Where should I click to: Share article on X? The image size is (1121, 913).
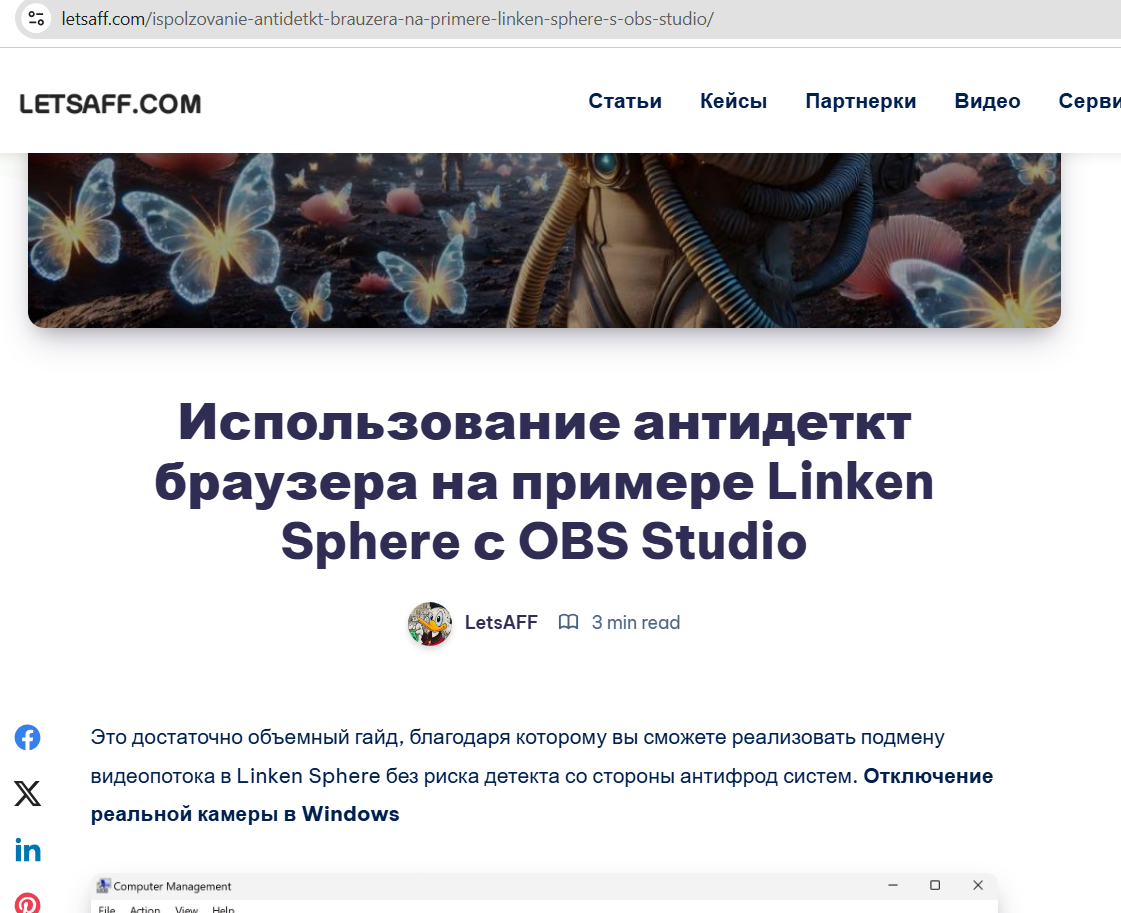point(28,794)
